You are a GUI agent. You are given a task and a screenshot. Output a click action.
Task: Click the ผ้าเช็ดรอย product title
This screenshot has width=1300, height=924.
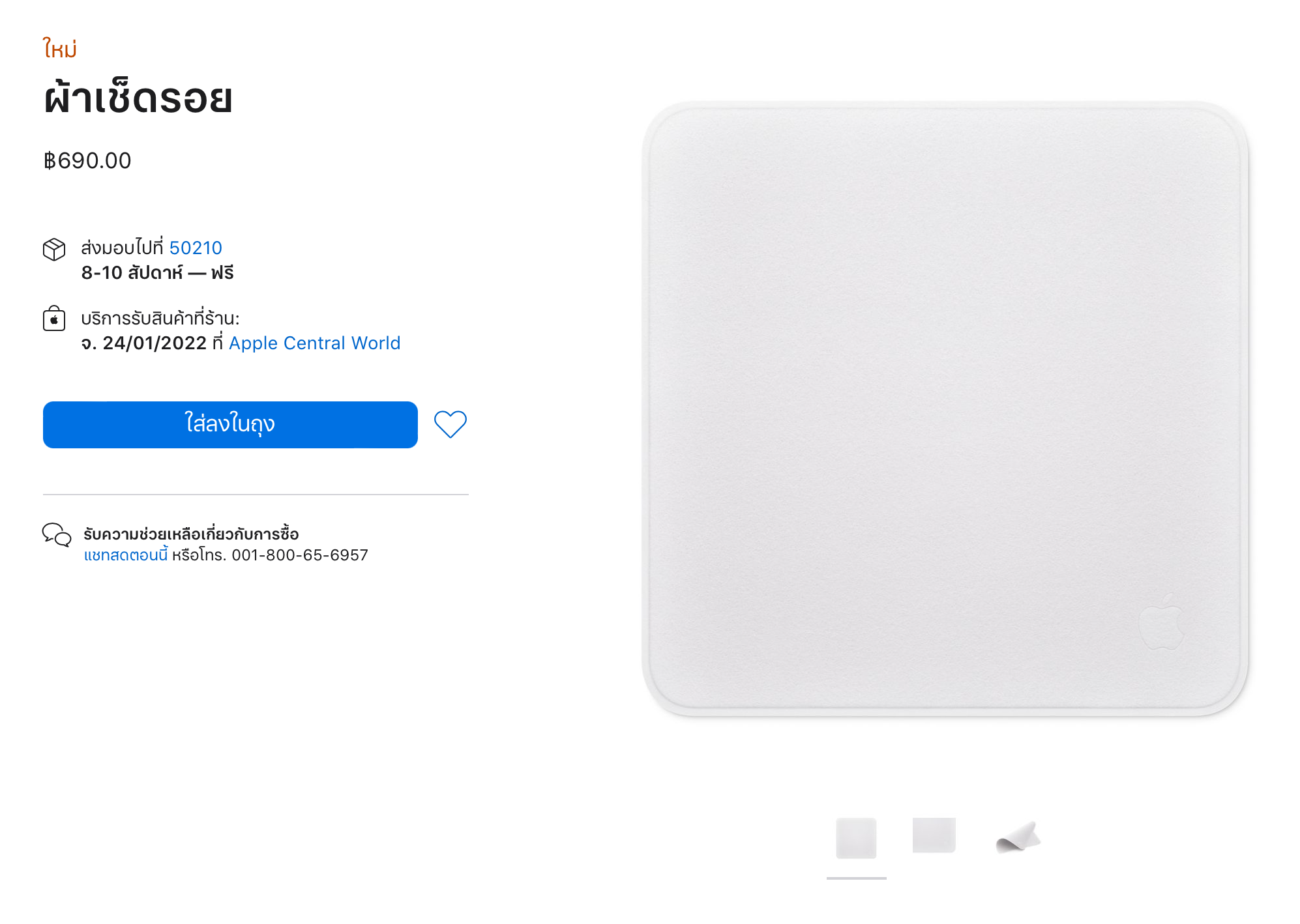tap(138, 98)
